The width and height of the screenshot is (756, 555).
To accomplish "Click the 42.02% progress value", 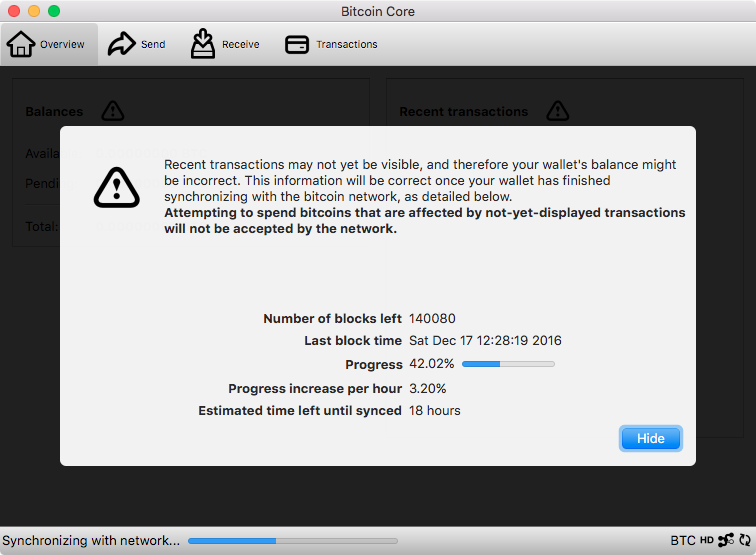I will tap(432, 364).
